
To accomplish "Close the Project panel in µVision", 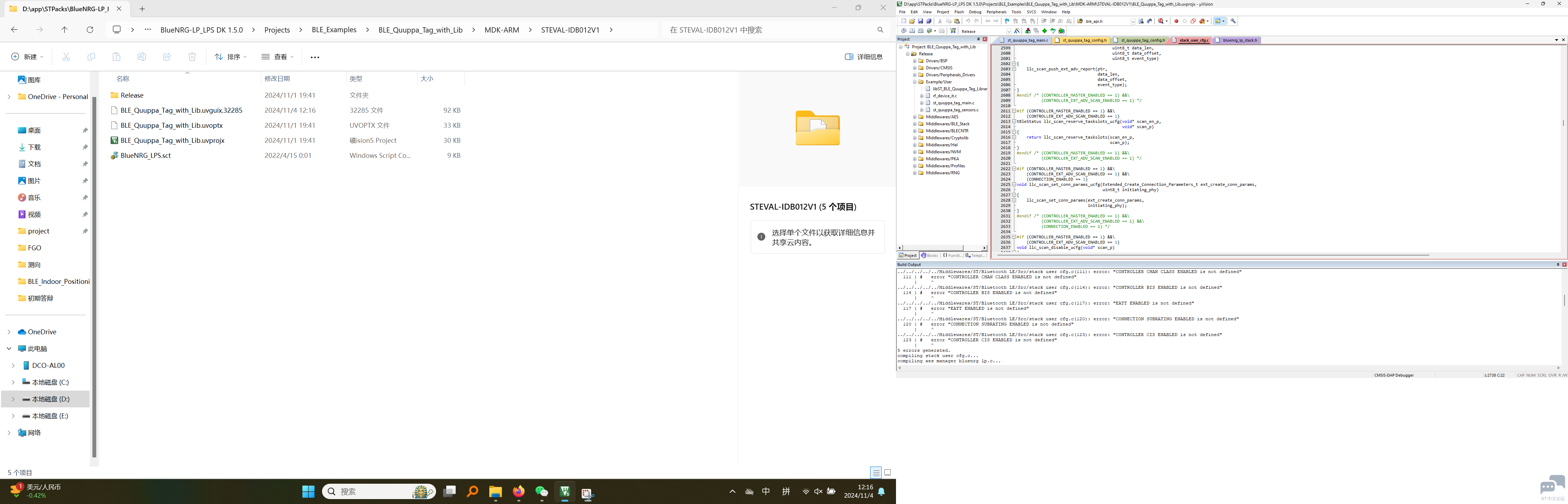I will tap(985, 39).
